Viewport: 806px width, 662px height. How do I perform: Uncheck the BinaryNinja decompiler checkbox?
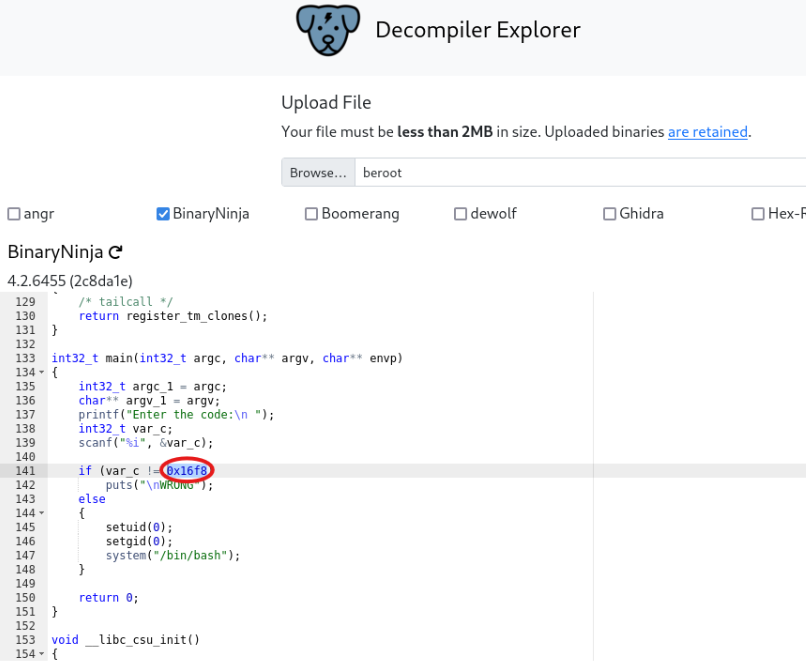tap(163, 214)
